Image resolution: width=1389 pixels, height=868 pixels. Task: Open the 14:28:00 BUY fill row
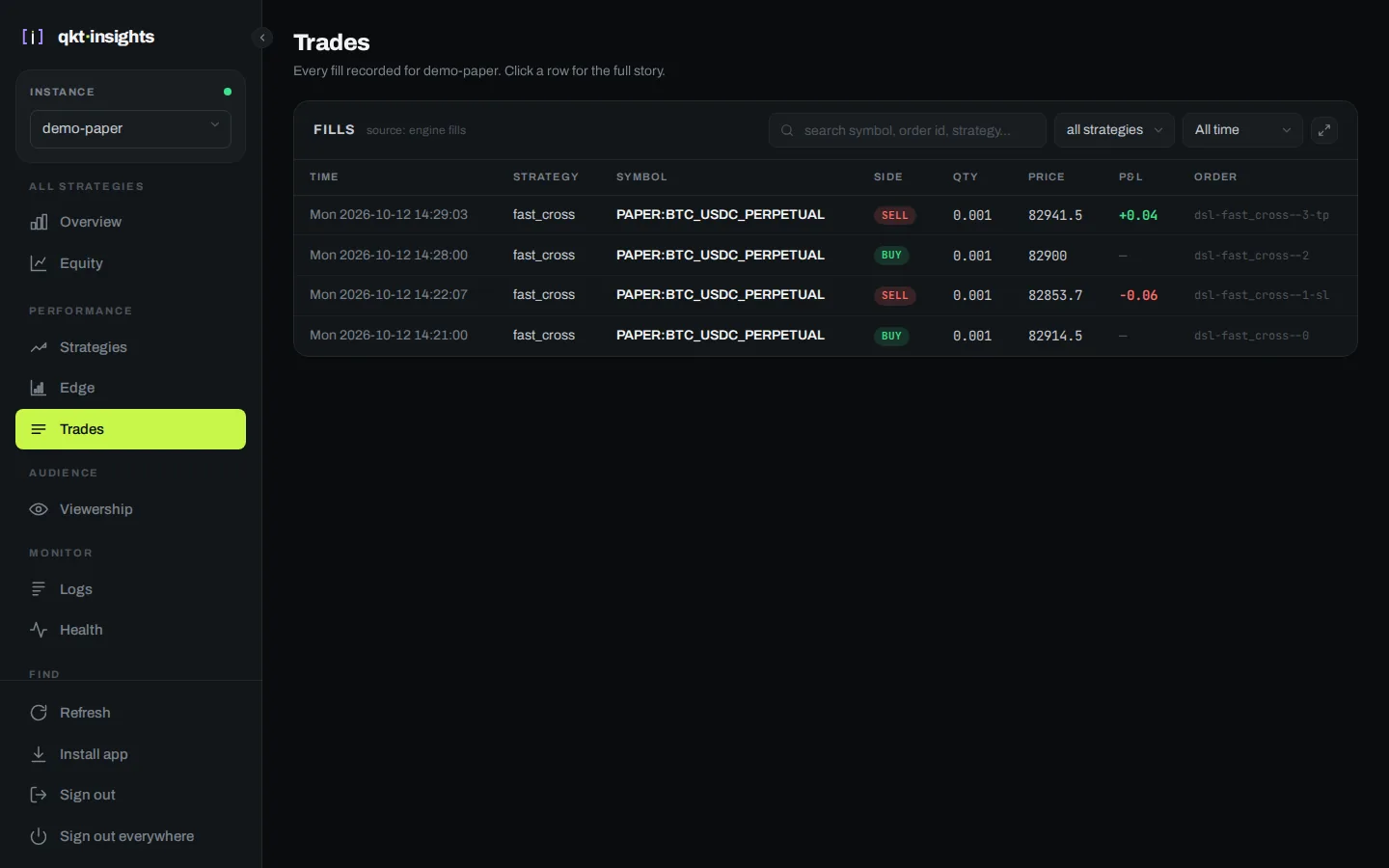click(826, 256)
